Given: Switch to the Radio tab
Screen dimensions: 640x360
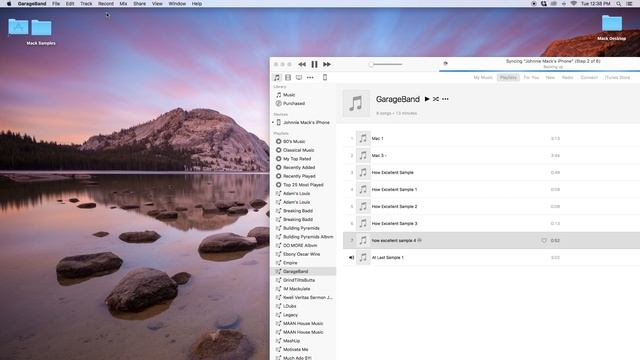Looking at the screenshot, I should tap(567, 78).
